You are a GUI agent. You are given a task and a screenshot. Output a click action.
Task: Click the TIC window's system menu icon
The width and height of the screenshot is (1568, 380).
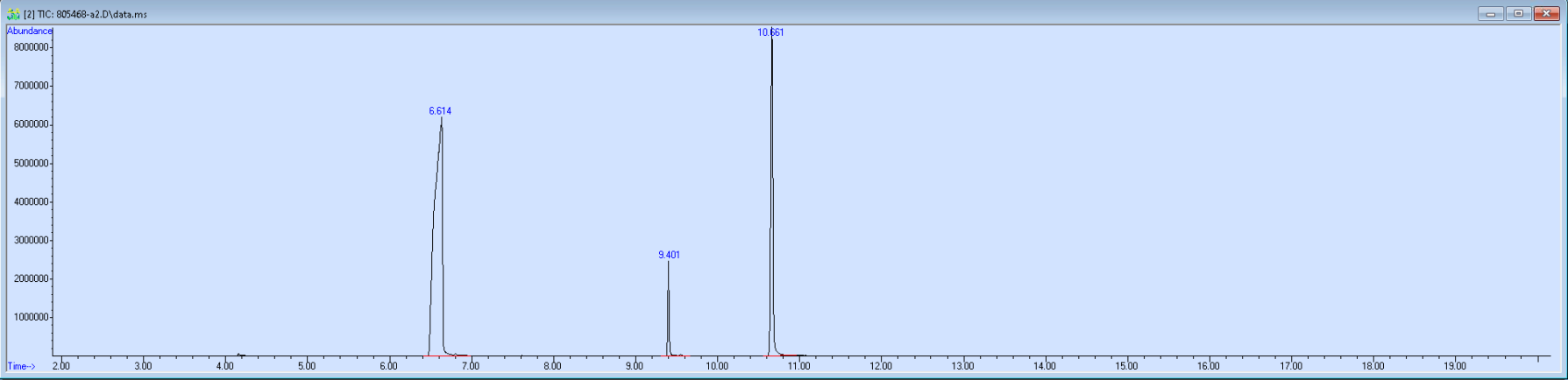point(13,14)
